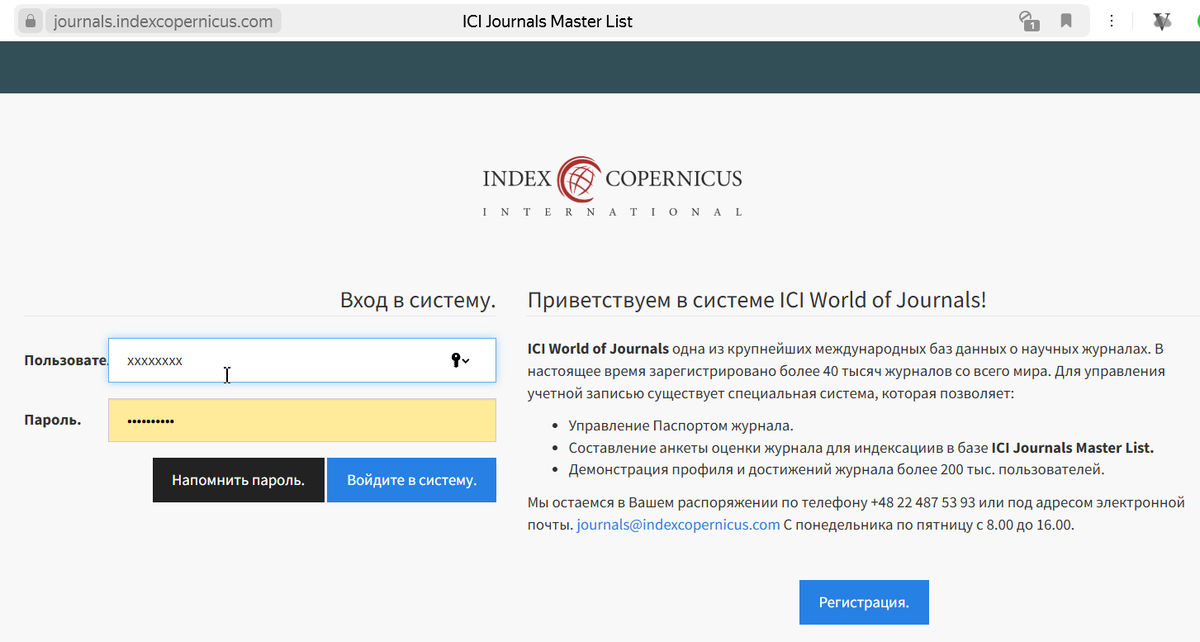Image resolution: width=1200 pixels, height=642 pixels.
Task: Click the heading Приветствуем в системе ICI World of Journals!
Action: (757, 300)
